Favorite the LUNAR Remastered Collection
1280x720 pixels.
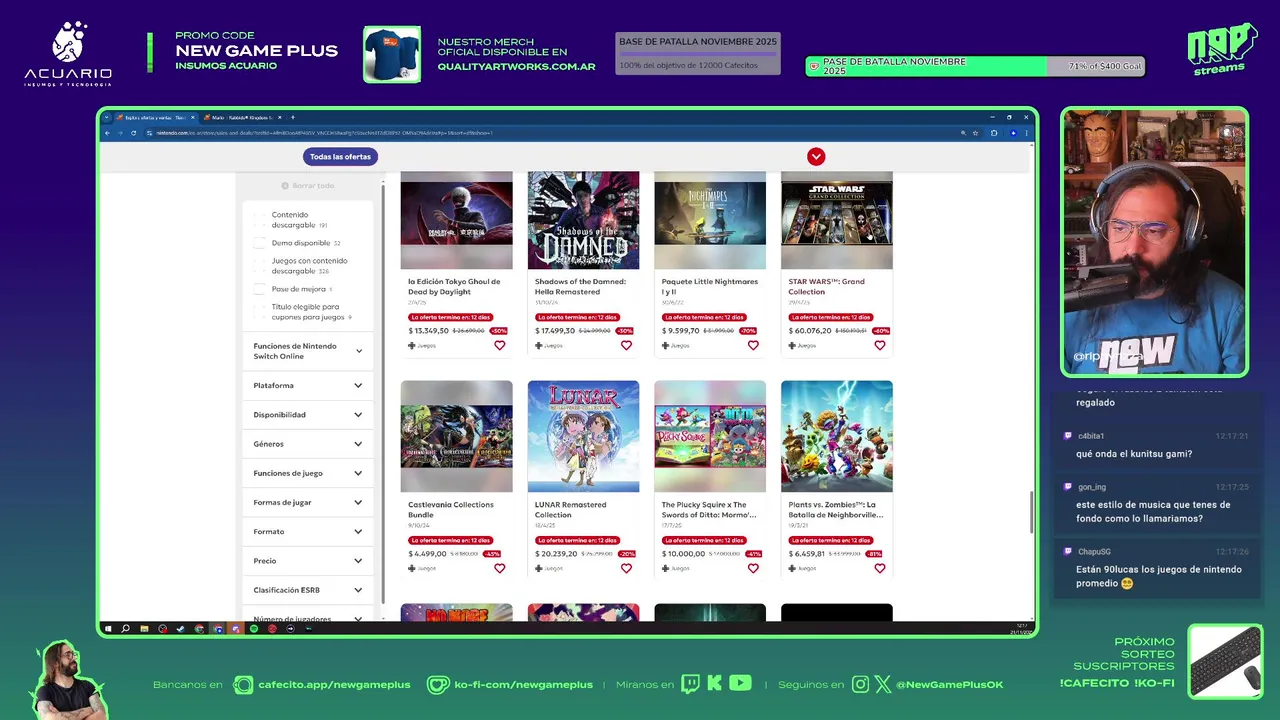pos(626,568)
